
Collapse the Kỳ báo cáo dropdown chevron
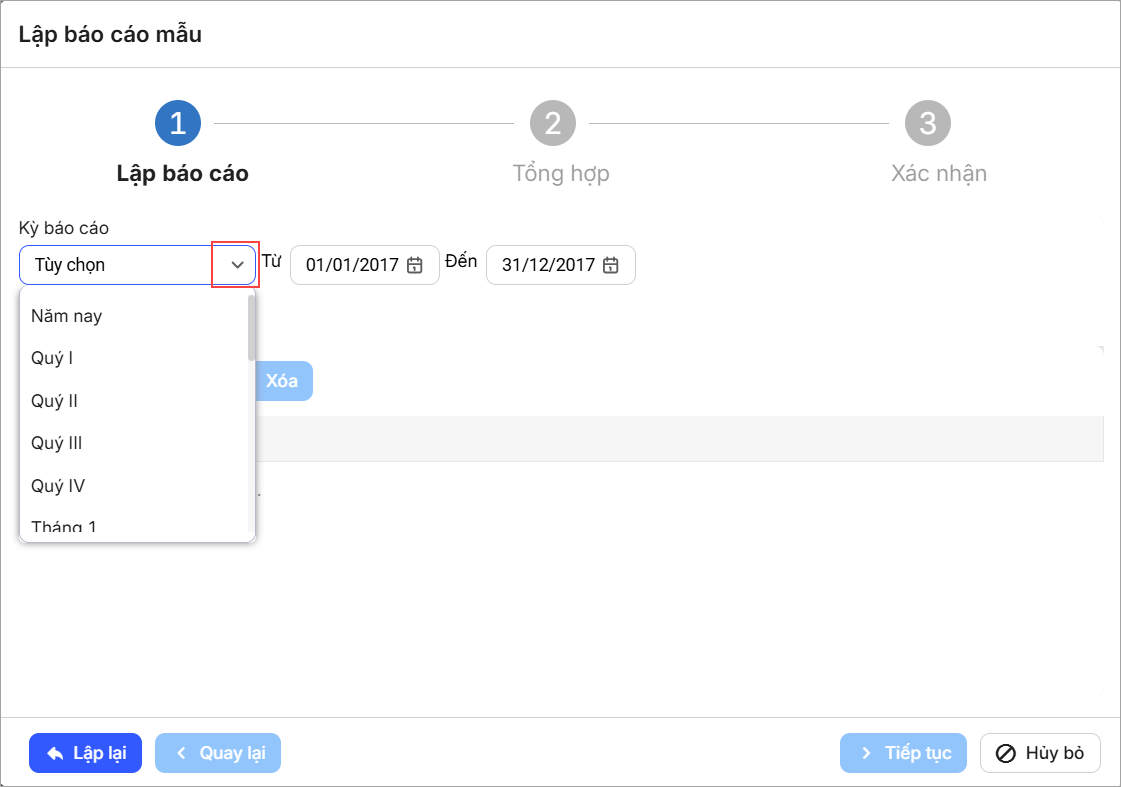pos(237,265)
